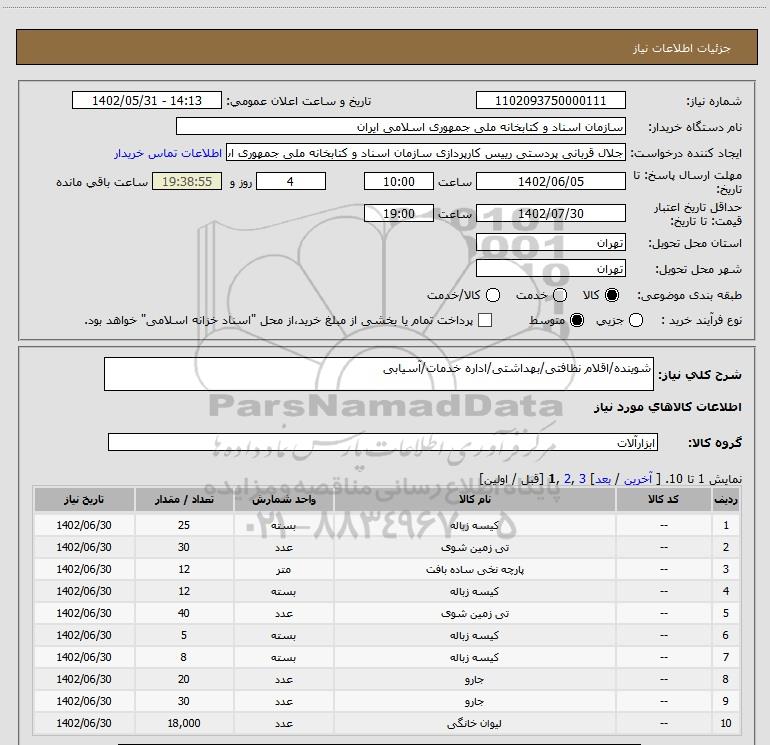Click the تاریخ نیاز column header
This screenshot has width=770, height=745.
[x=84, y=499]
